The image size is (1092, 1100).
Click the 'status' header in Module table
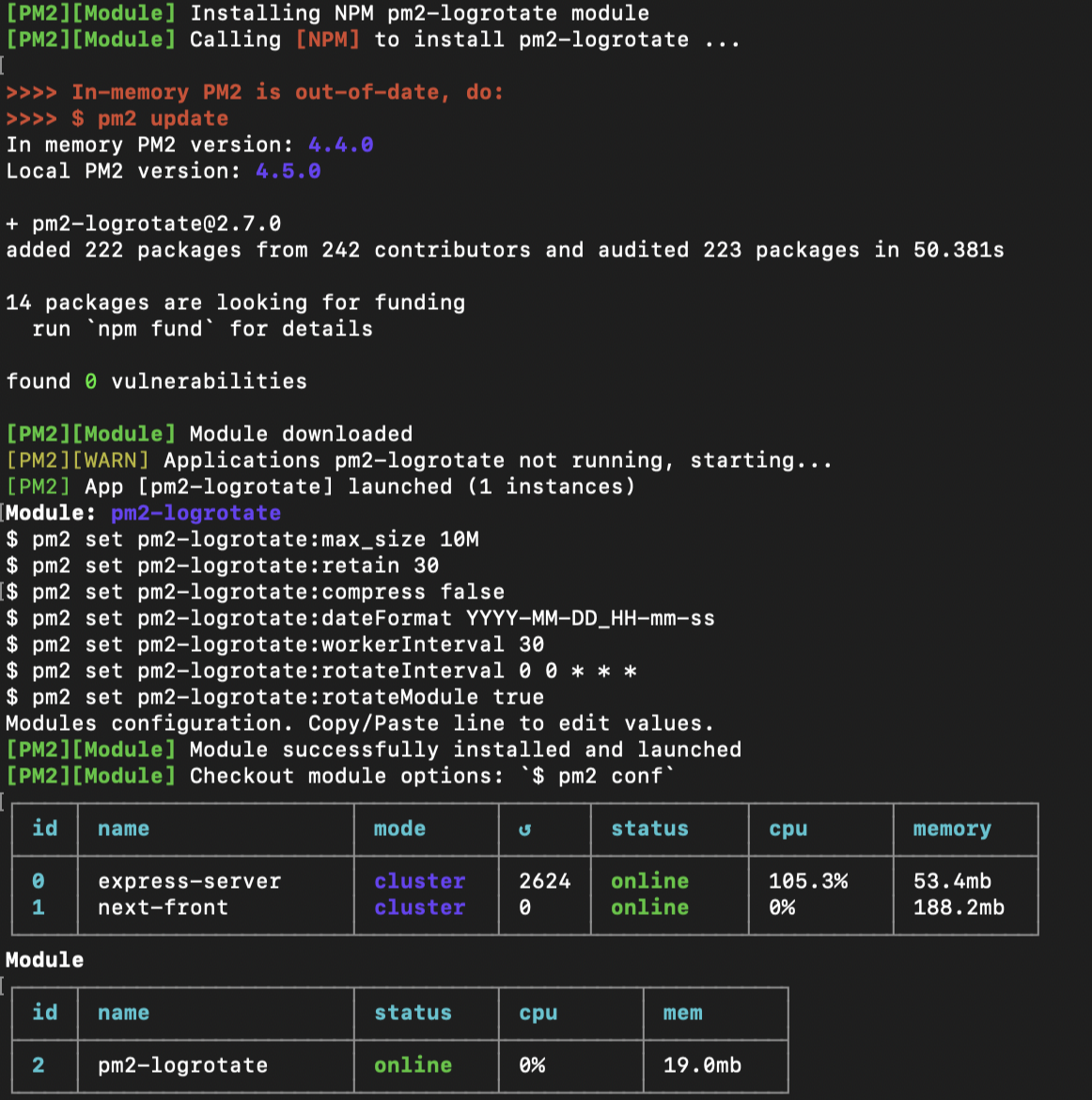point(413,1013)
